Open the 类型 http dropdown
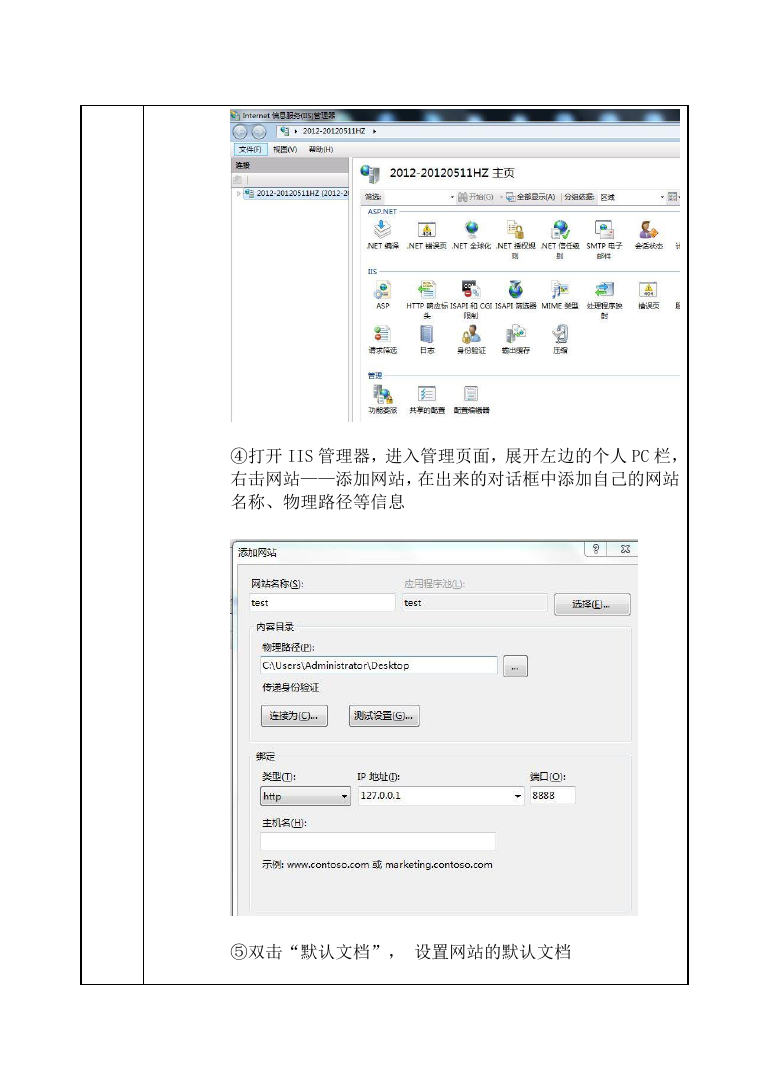This screenshot has height=1075, width=761. [x=306, y=796]
